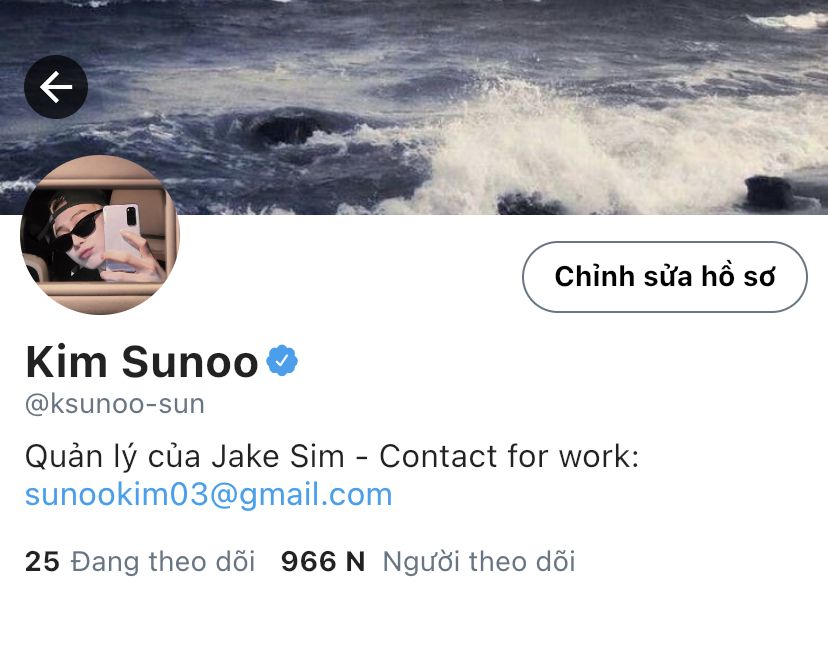Open the sunookim03@gmail.com email link
The height and width of the screenshot is (649, 828).
coord(209,495)
